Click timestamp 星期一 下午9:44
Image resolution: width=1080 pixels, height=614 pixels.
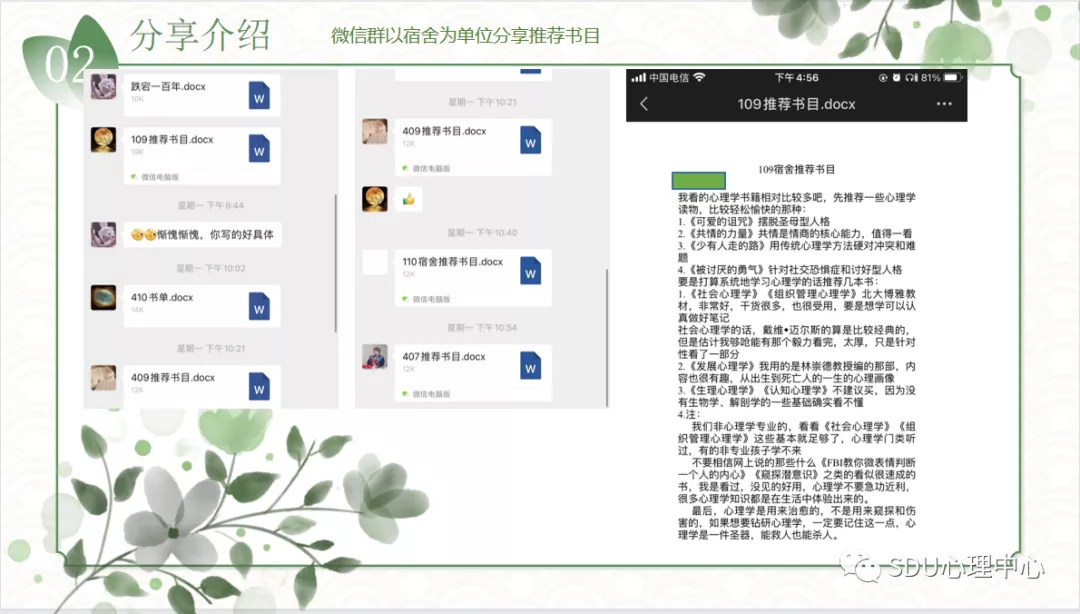(211, 205)
